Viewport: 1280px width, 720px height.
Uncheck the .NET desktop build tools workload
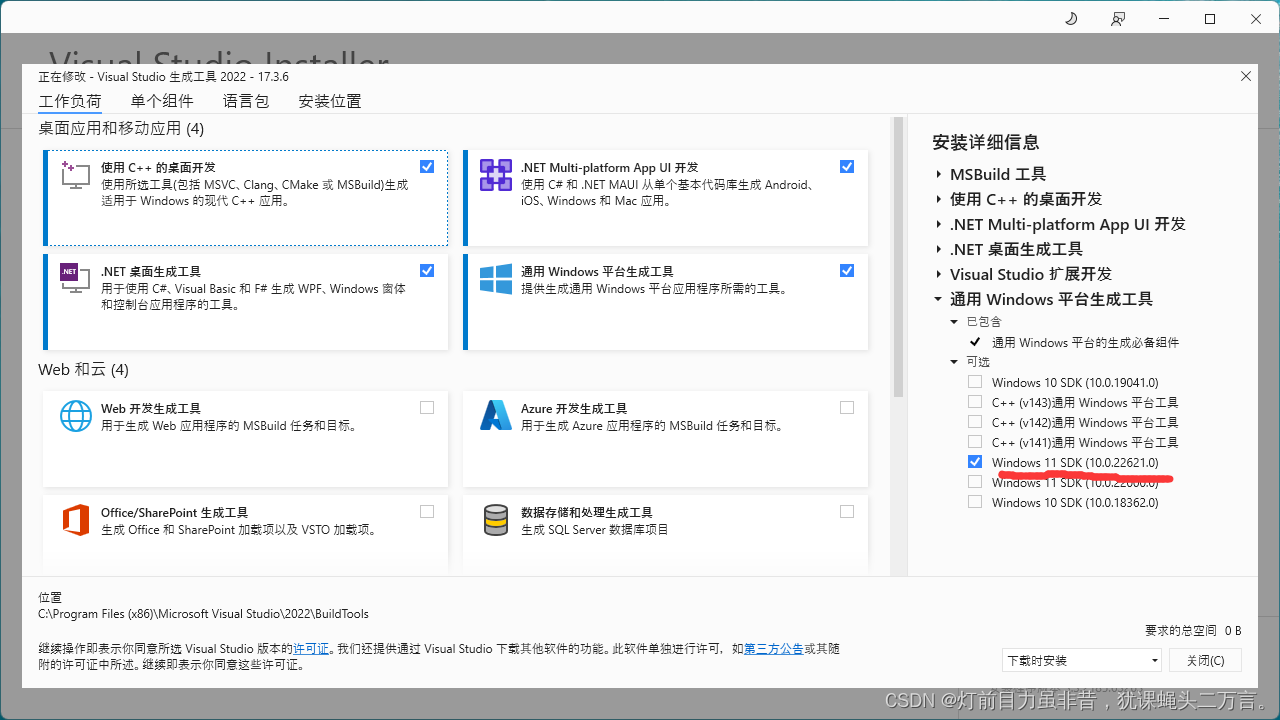click(427, 271)
